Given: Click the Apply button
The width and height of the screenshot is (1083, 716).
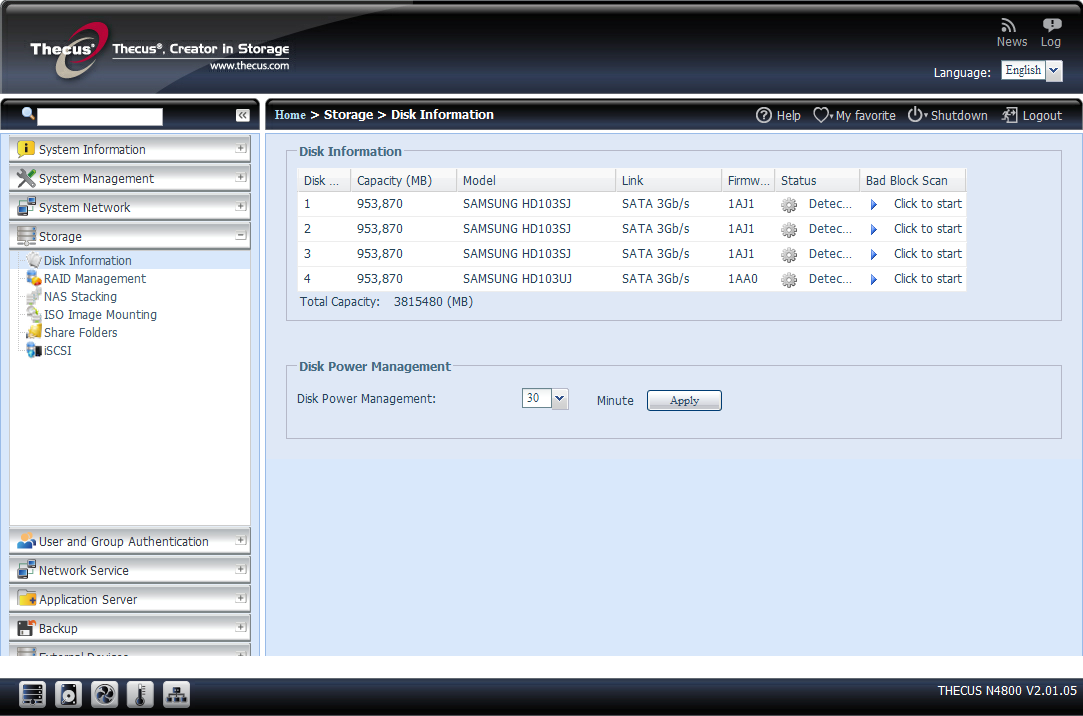Looking at the screenshot, I should (x=684, y=400).
